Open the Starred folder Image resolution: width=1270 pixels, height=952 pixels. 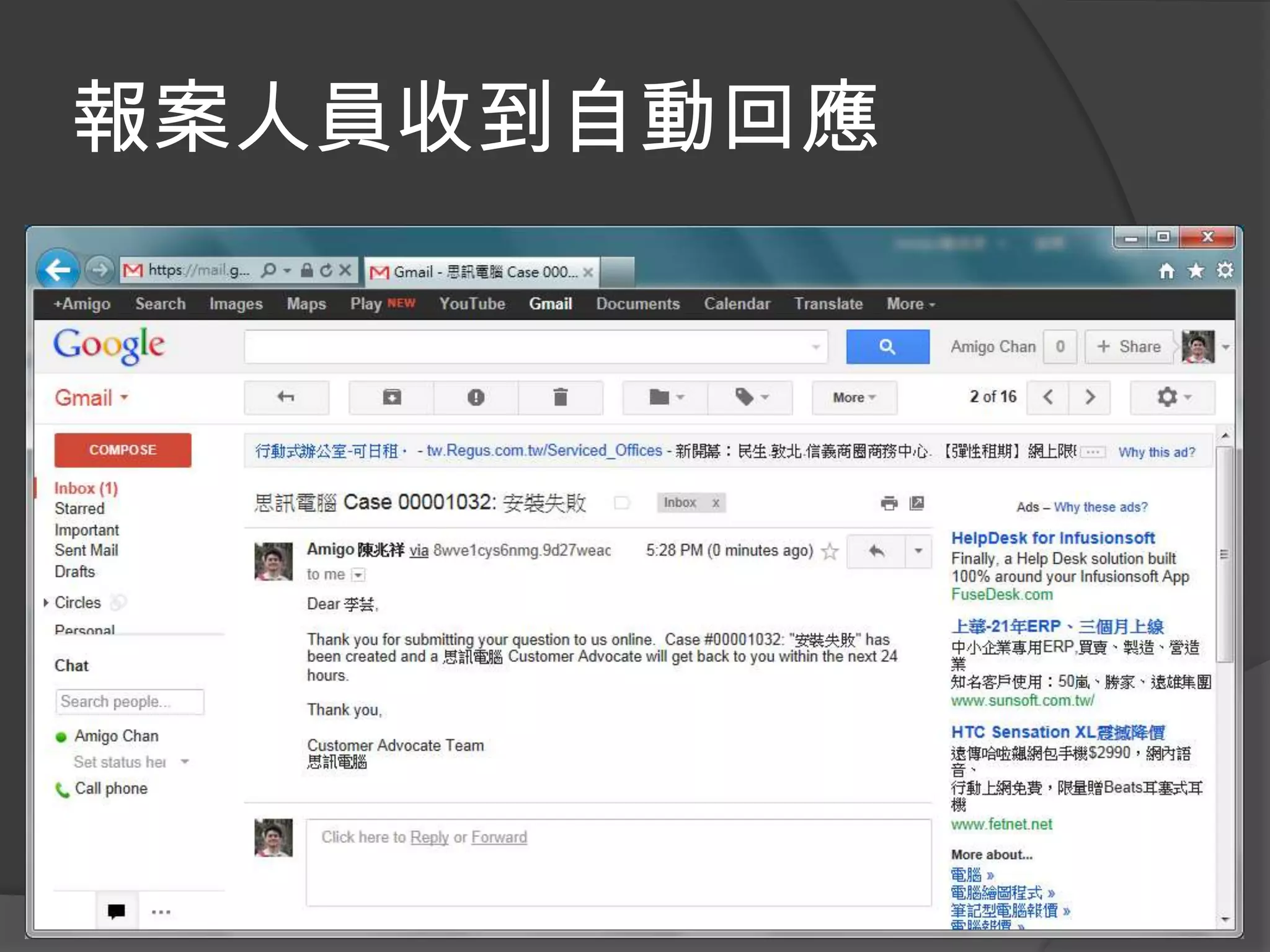79,509
